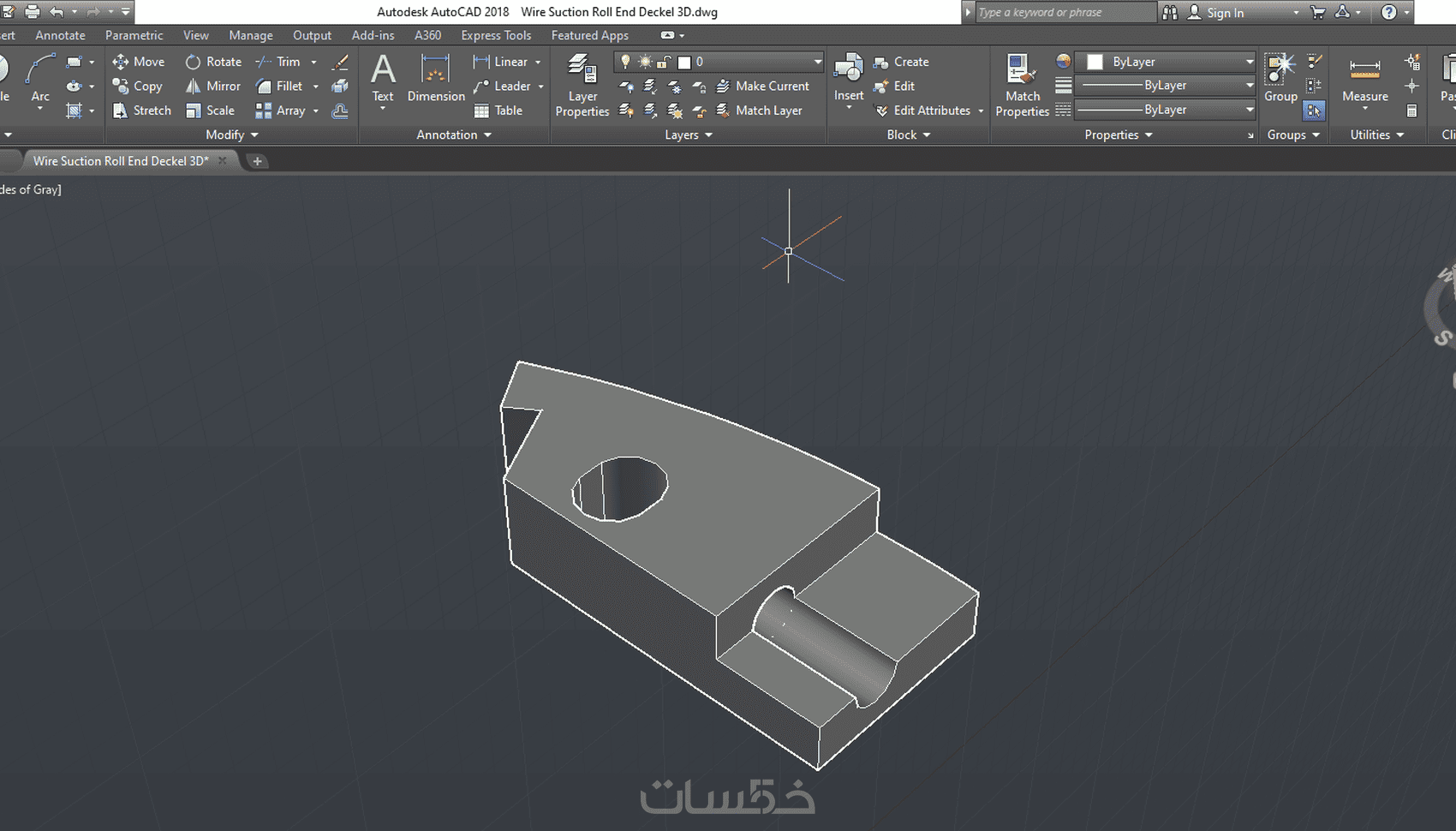Click the Erase tool icon
Screen dimensions: 1456x831
tap(340, 62)
